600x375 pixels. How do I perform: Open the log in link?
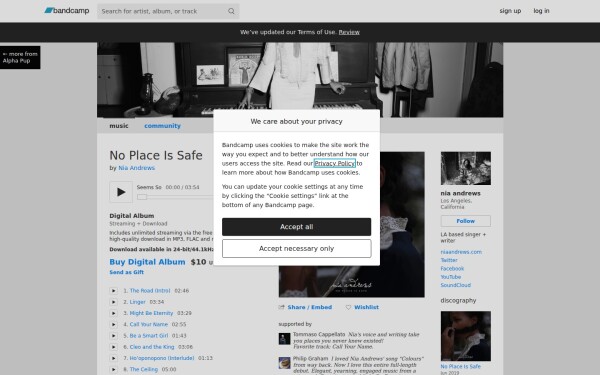point(541,11)
